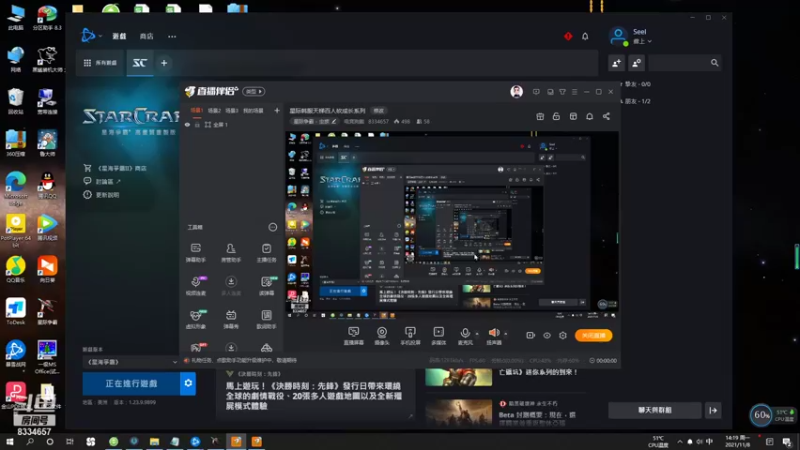800x450 pixels.
Task: Open Battle.net logo dropdown menu
Action: [91, 36]
